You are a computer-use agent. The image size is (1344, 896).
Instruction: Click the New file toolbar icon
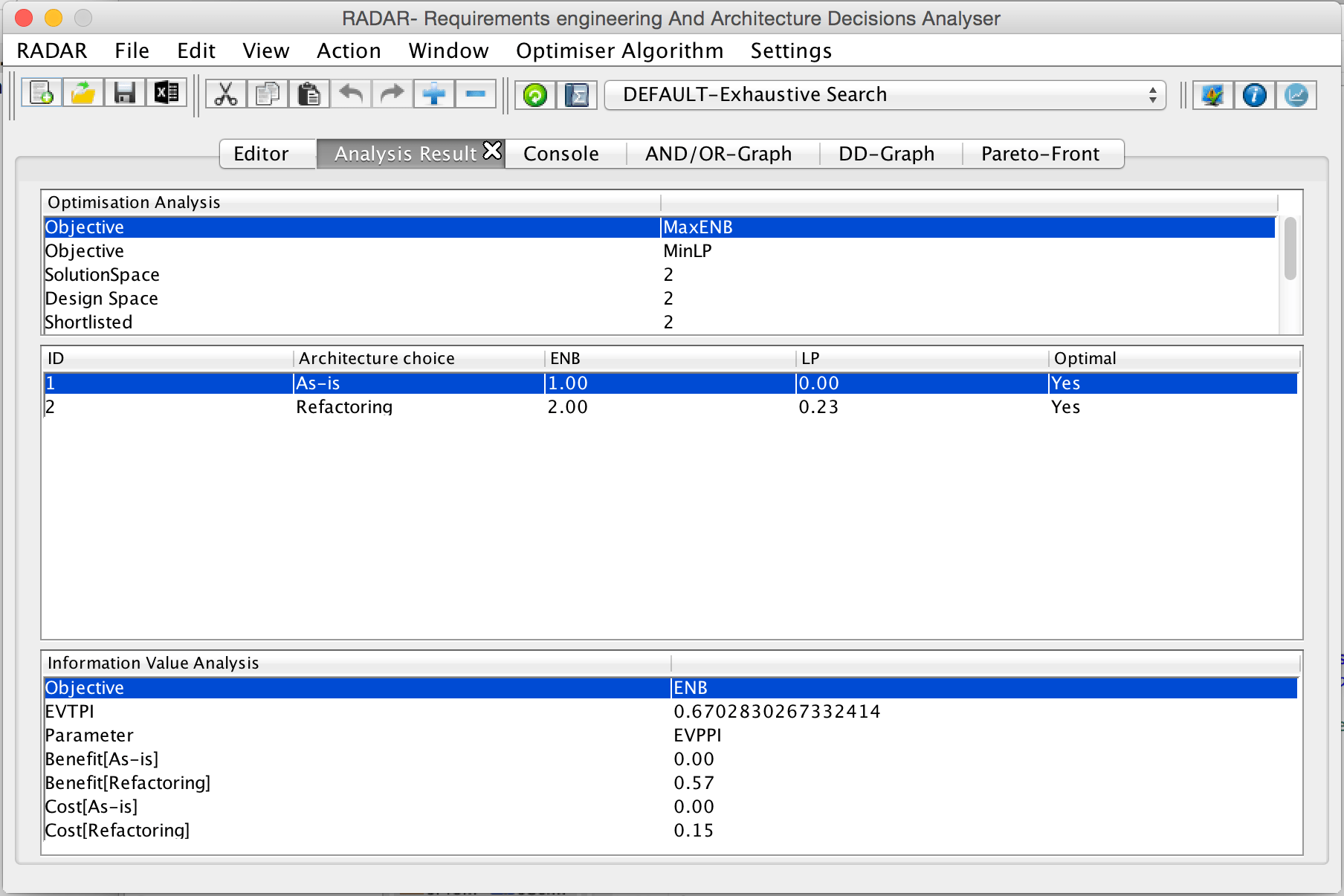coord(42,94)
